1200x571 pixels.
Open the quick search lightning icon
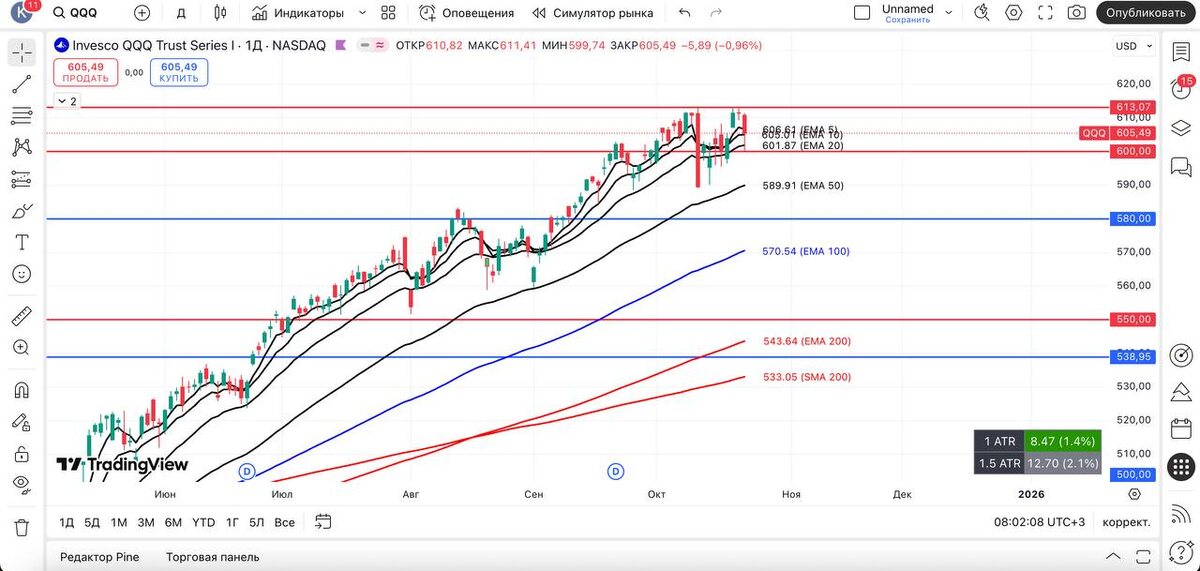point(982,13)
